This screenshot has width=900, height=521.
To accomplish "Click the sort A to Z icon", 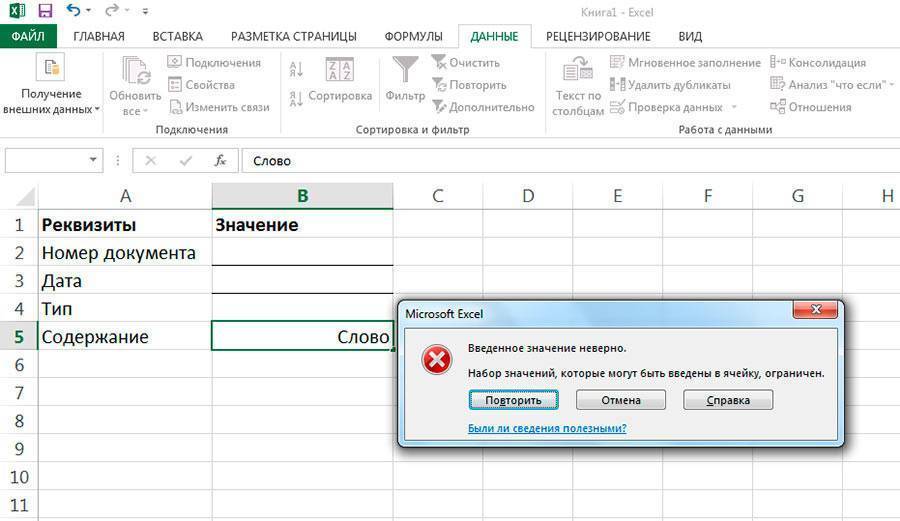I will coord(296,69).
